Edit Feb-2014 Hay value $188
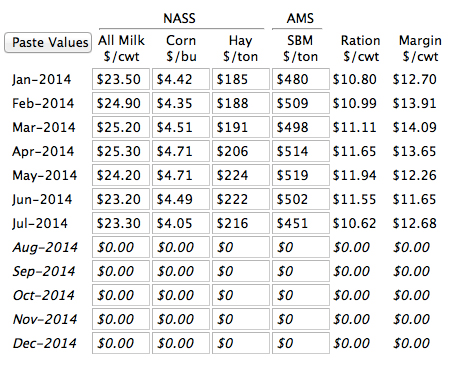Viewport: 449px width, 367px height. click(241, 103)
